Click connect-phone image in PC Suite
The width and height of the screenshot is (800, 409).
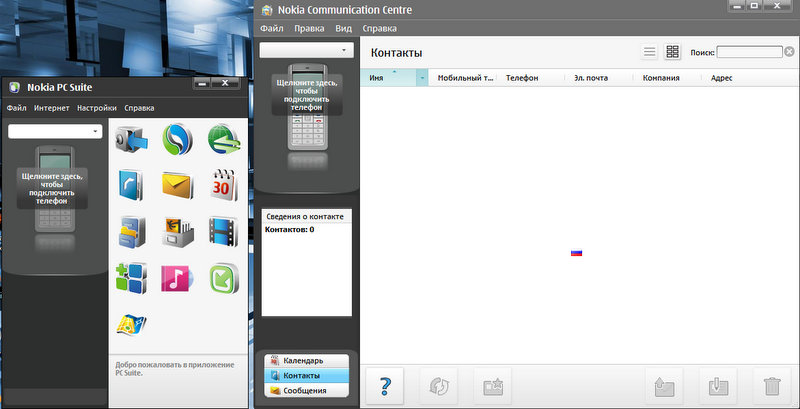click(x=55, y=189)
